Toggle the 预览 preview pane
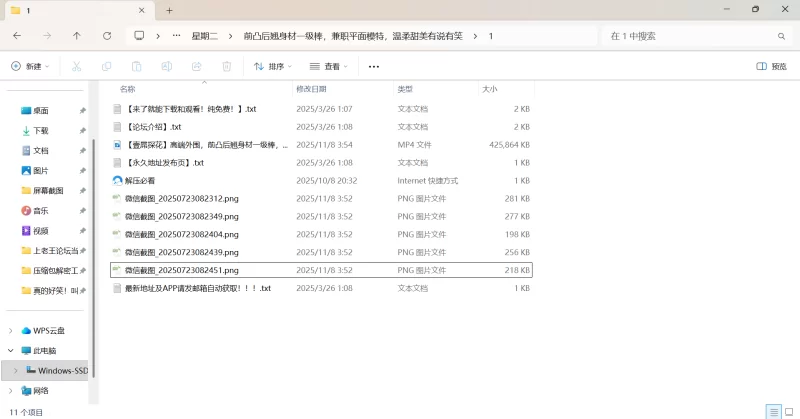This screenshot has height=419, width=800. [x=771, y=67]
